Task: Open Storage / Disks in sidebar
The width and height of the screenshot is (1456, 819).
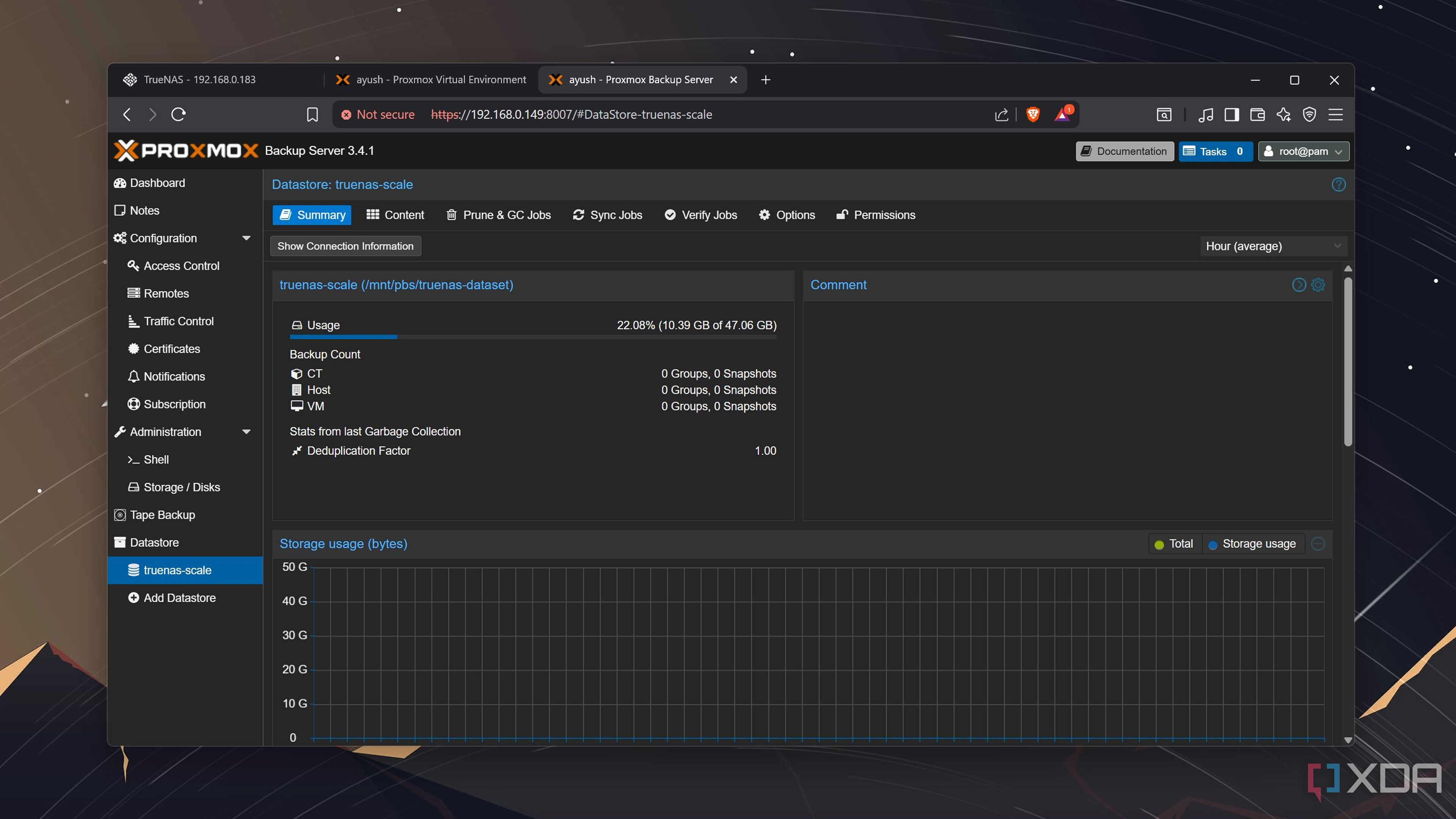Action: [185, 486]
